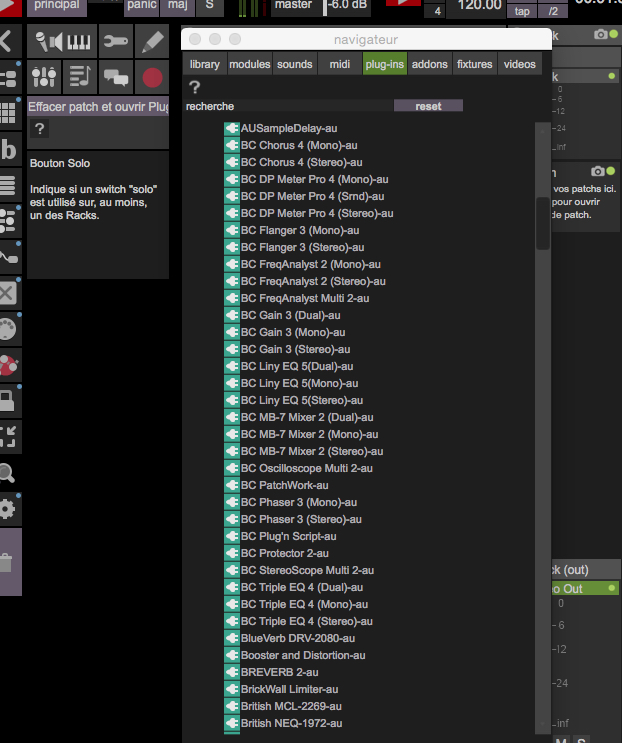Click the padlock sidebar icon

click(8, 401)
